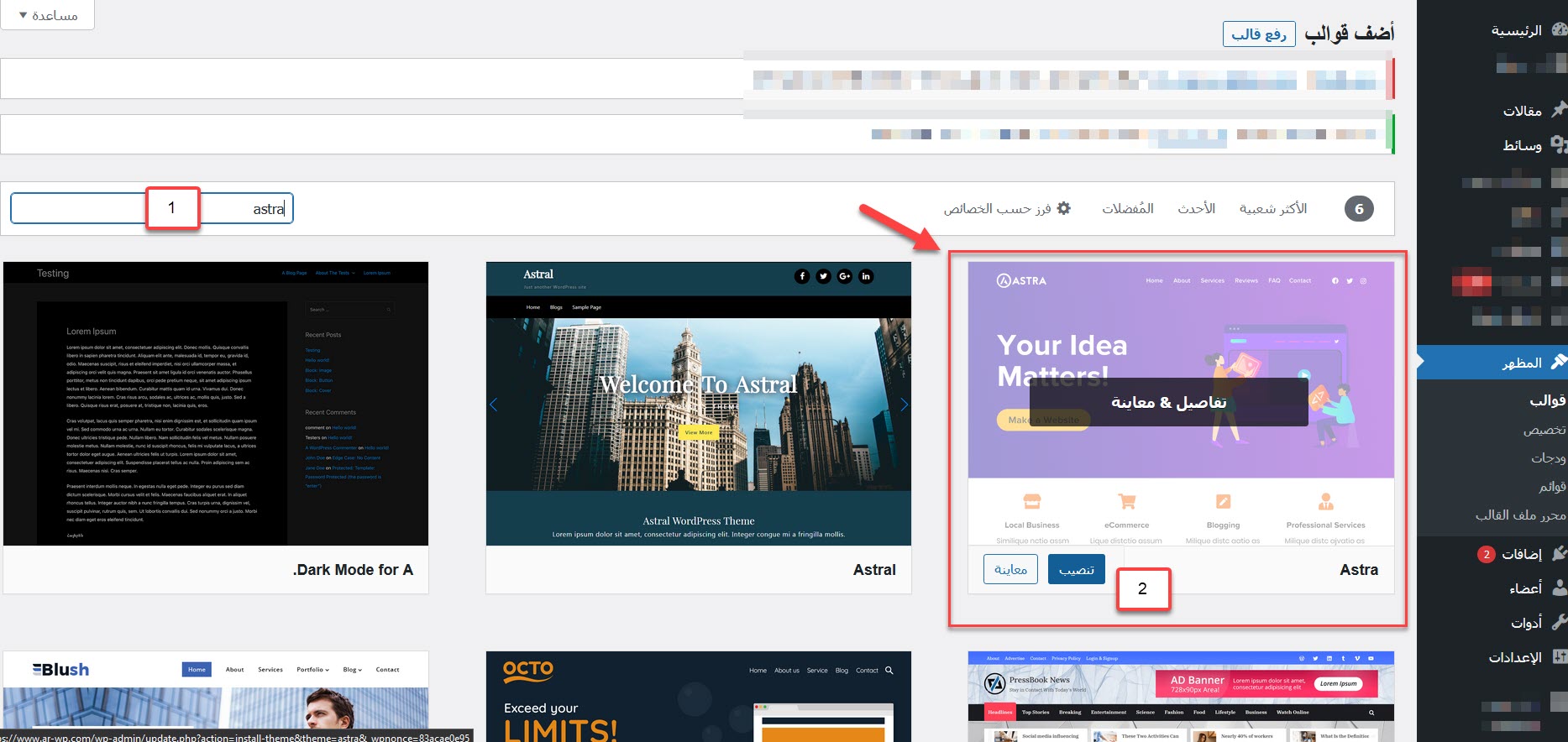Click the مقالات pin icon
The height and width of the screenshot is (742, 1568).
pyautogui.click(x=1559, y=110)
